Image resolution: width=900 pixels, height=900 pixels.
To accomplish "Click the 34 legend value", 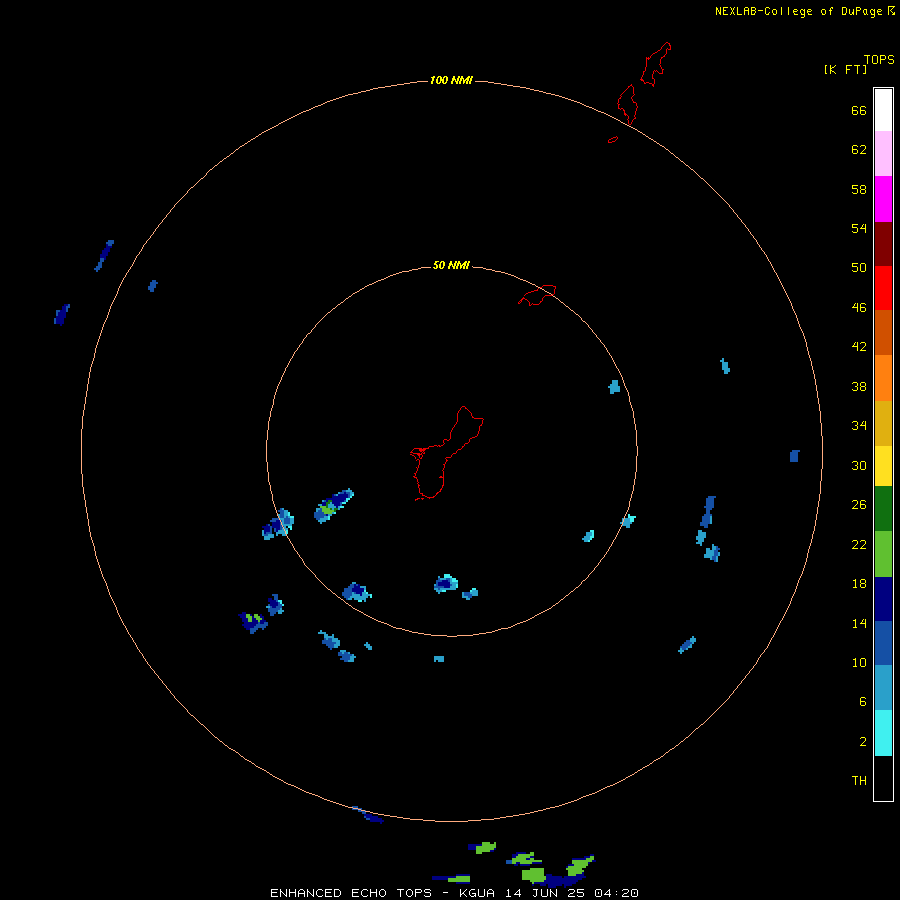I will click(859, 425).
